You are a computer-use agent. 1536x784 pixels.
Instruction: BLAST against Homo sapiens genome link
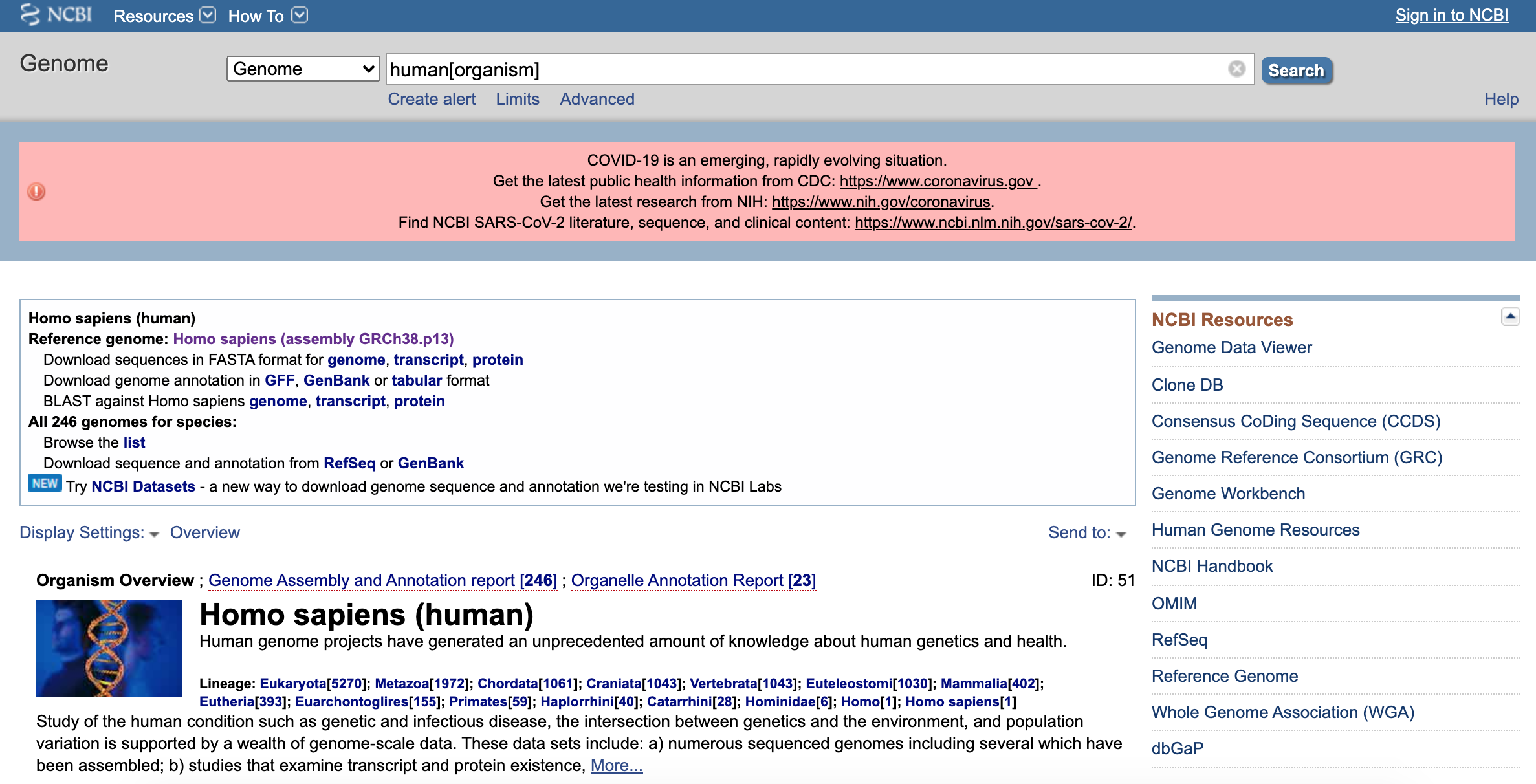pos(278,401)
